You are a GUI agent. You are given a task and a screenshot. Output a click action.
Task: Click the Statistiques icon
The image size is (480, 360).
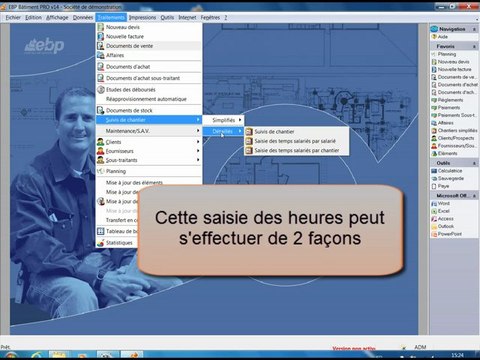pyautogui.click(x=101, y=243)
